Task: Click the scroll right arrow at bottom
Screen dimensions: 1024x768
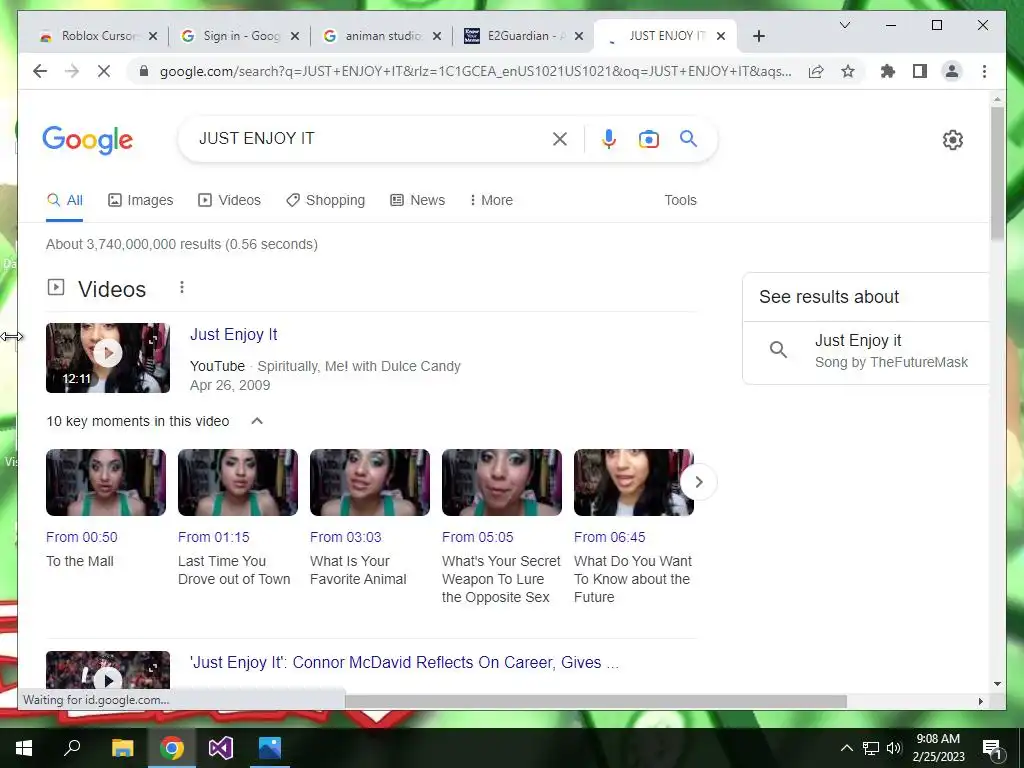Action: (x=980, y=701)
